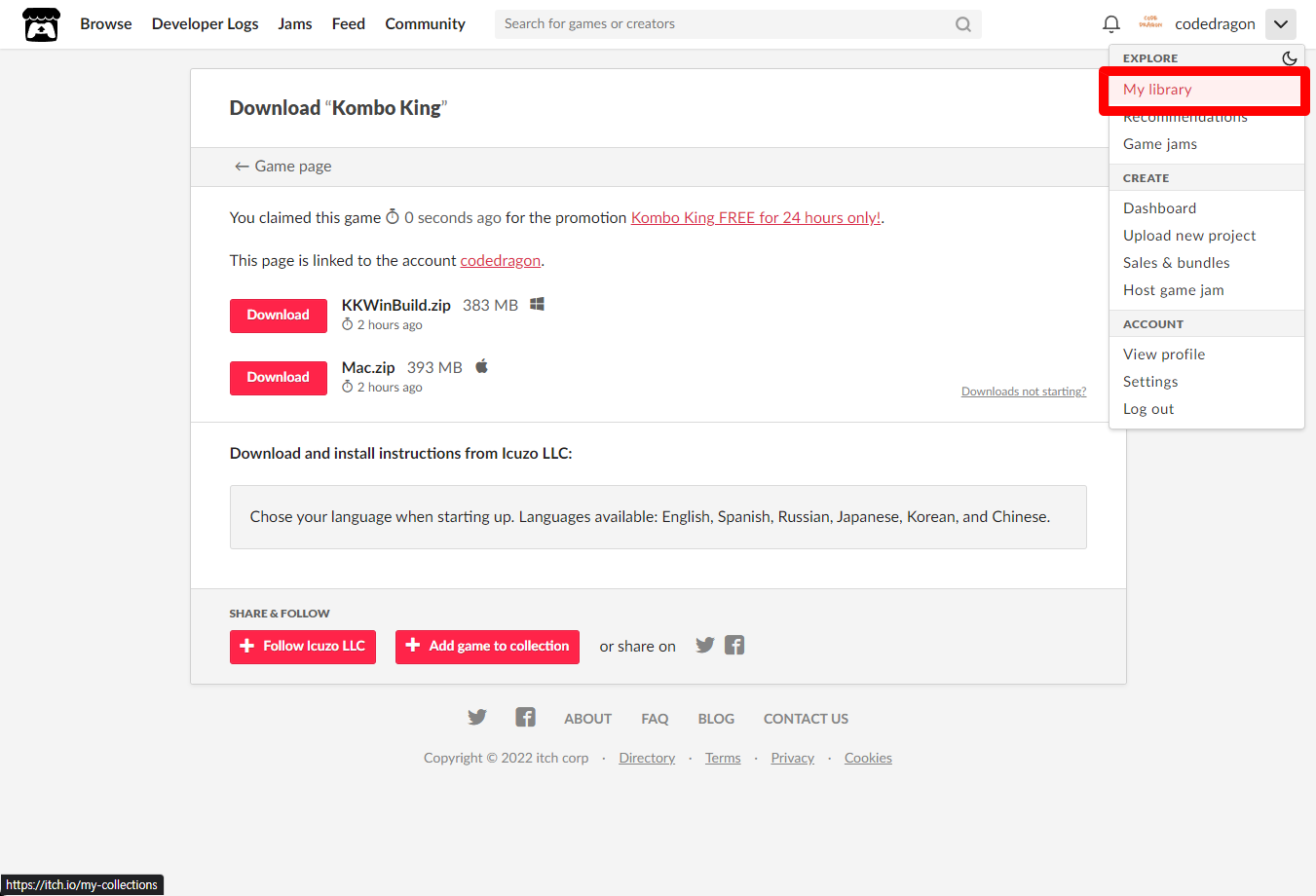Open the FAQ footer link
The image size is (1316, 896).
(x=655, y=719)
